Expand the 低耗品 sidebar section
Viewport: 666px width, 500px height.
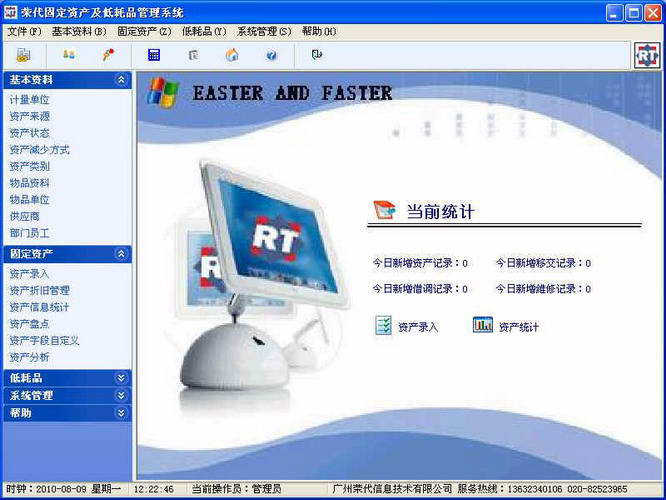coord(121,378)
